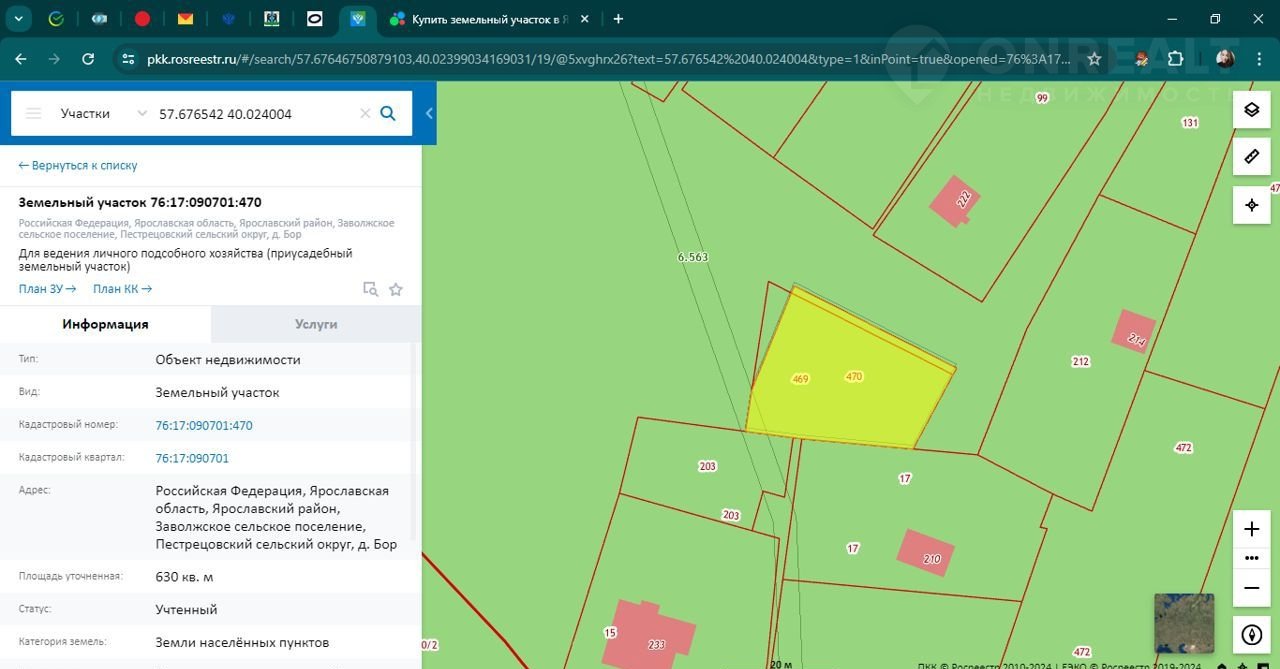Zoom in on the map

point(1251,529)
